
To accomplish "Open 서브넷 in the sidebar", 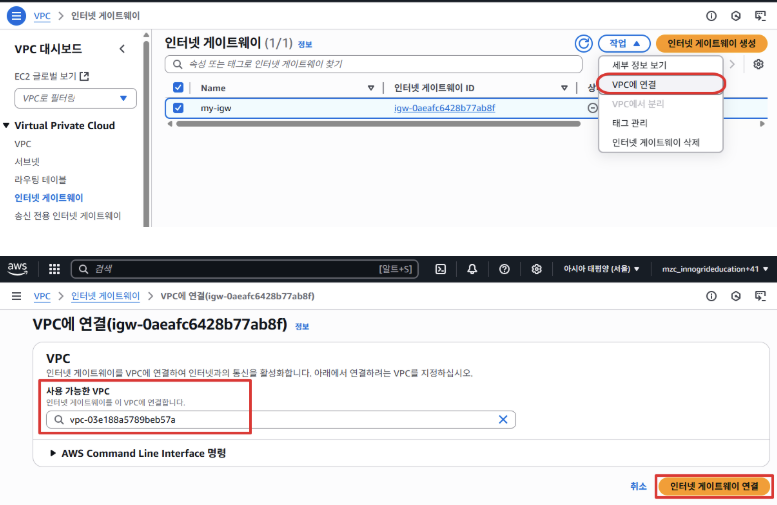I will [x=27, y=162].
